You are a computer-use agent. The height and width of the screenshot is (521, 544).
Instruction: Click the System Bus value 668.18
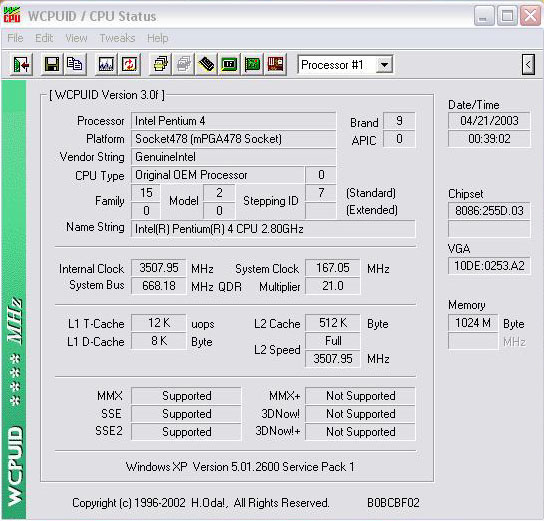pyautogui.click(x=159, y=286)
